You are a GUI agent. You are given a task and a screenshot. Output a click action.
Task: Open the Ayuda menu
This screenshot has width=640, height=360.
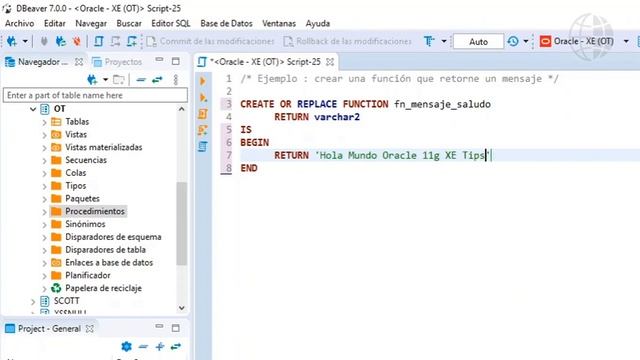point(318,23)
